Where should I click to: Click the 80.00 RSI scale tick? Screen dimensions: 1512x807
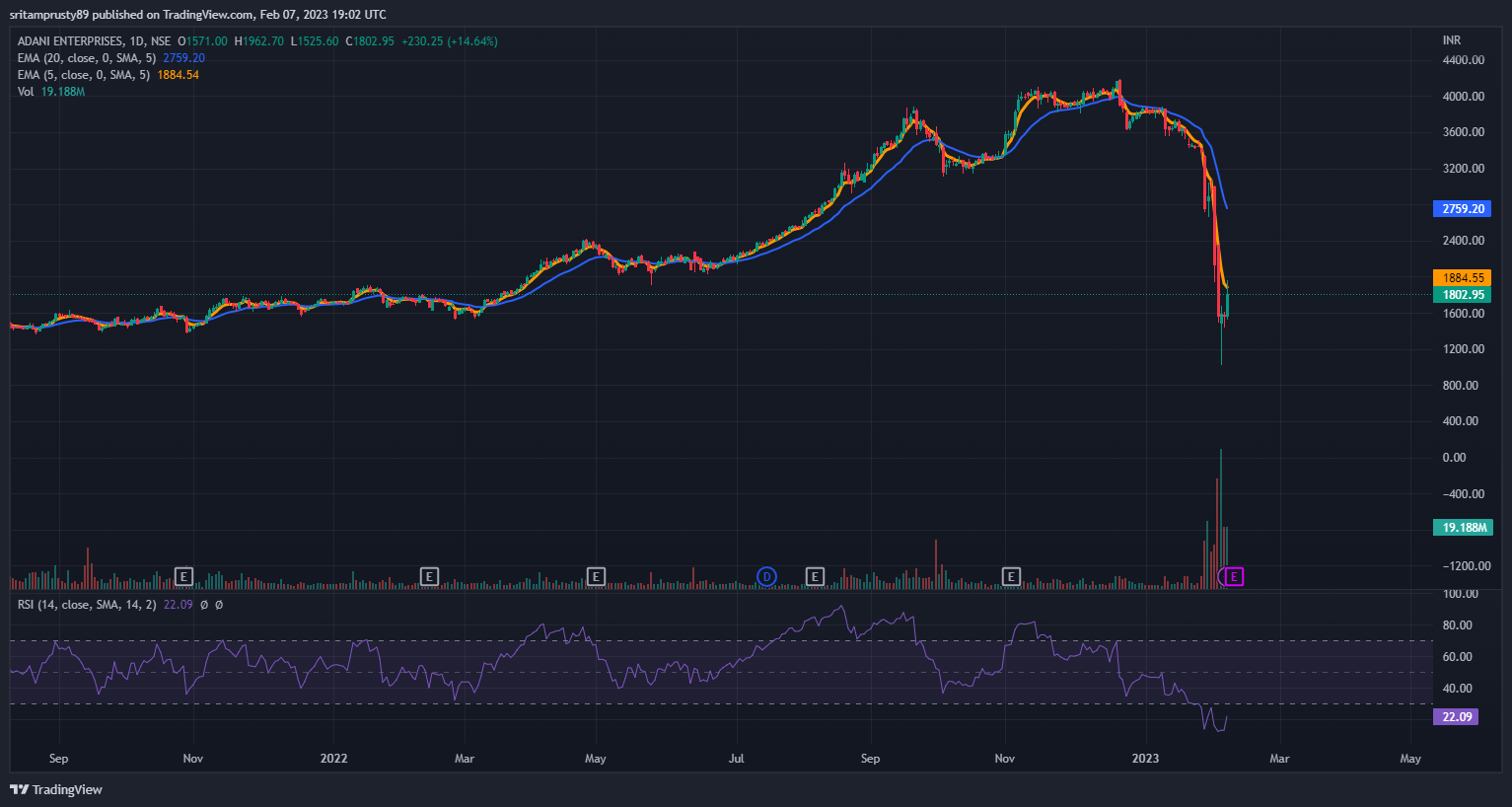(x=1458, y=625)
